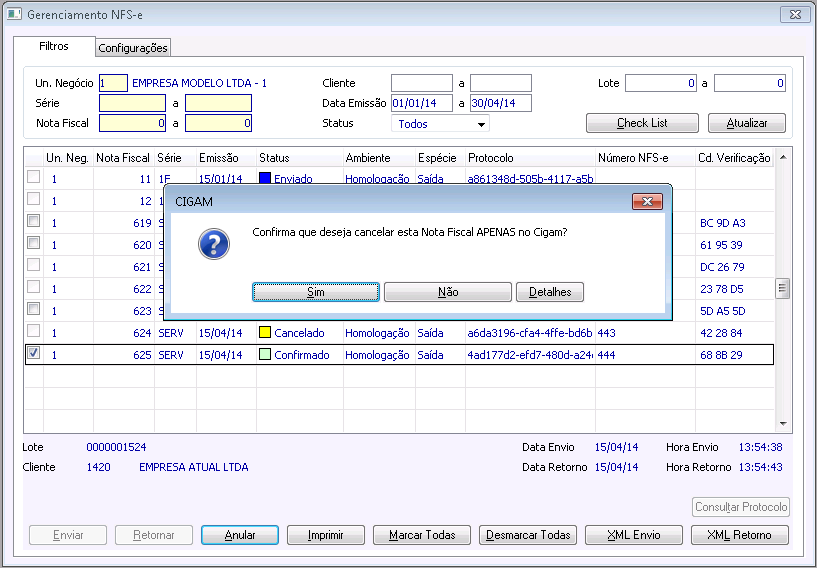Click the second Série range field
817x568 pixels.
click(218, 103)
